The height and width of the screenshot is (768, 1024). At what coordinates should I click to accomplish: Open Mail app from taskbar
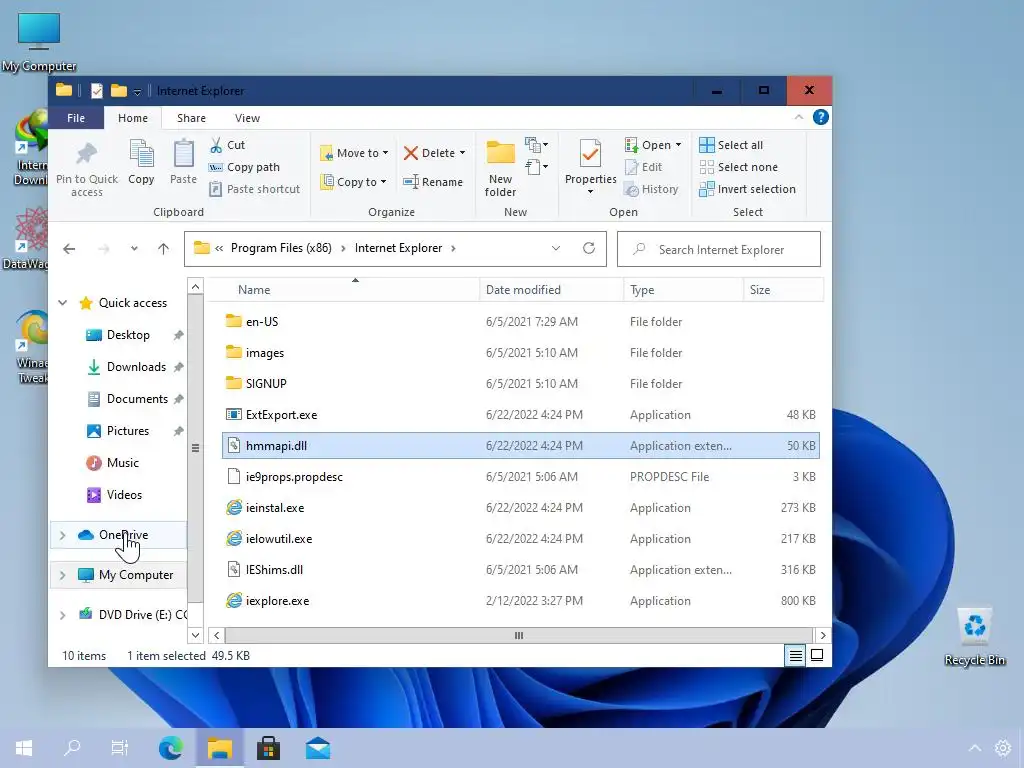317,748
